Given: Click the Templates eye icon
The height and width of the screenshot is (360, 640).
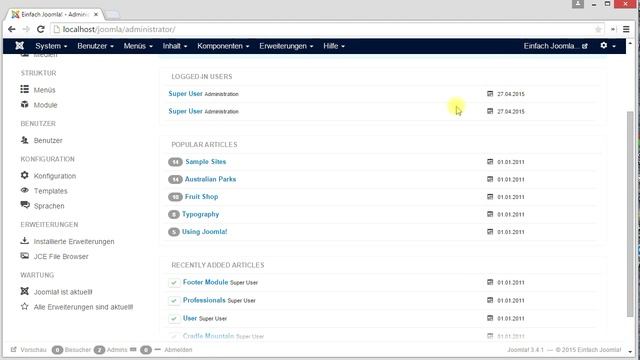Looking at the screenshot, I should tap(24, 190).
